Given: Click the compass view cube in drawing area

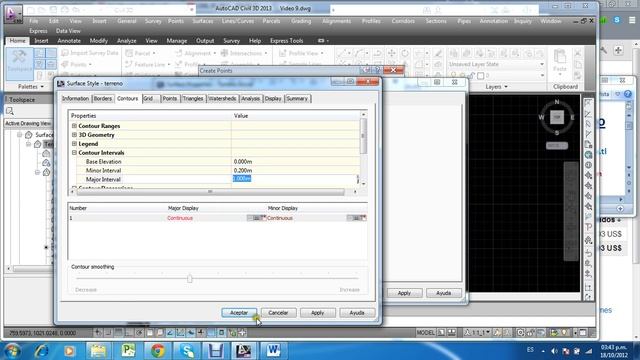Looking at the screenshot, I should 557,118.
